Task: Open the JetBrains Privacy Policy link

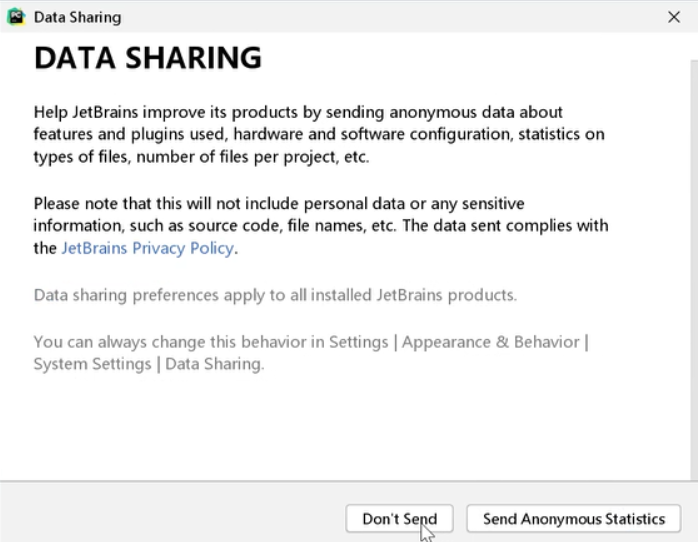Action: pyautogui.click(x=147, y=248)
